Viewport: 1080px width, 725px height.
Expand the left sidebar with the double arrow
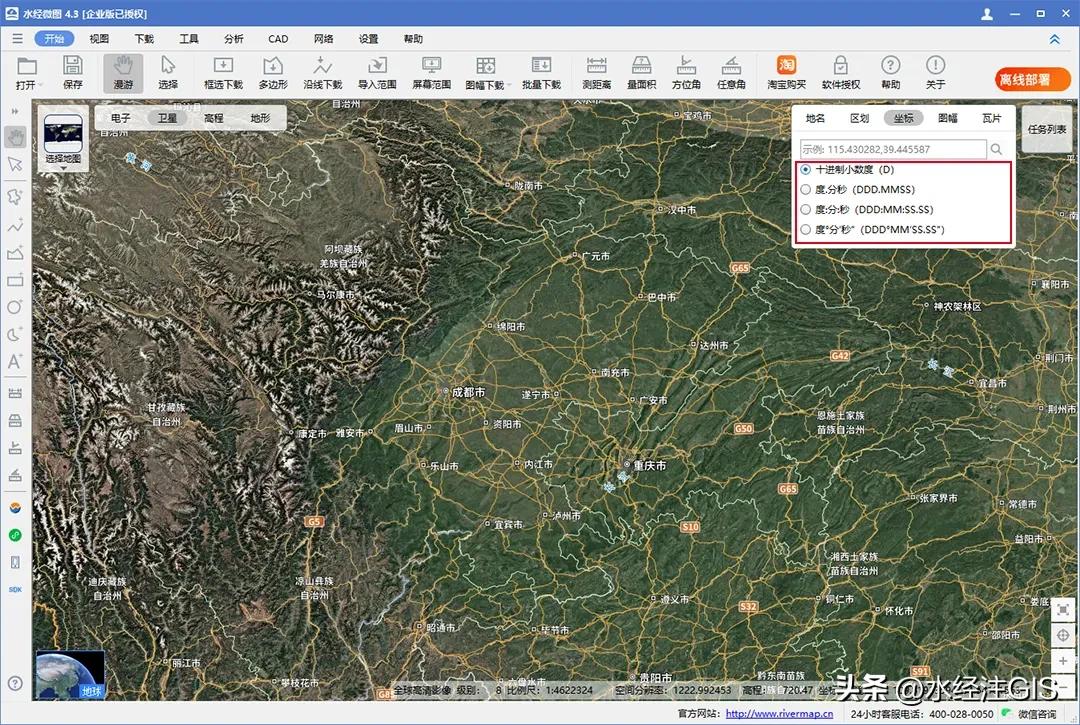(x=15, y=111)
